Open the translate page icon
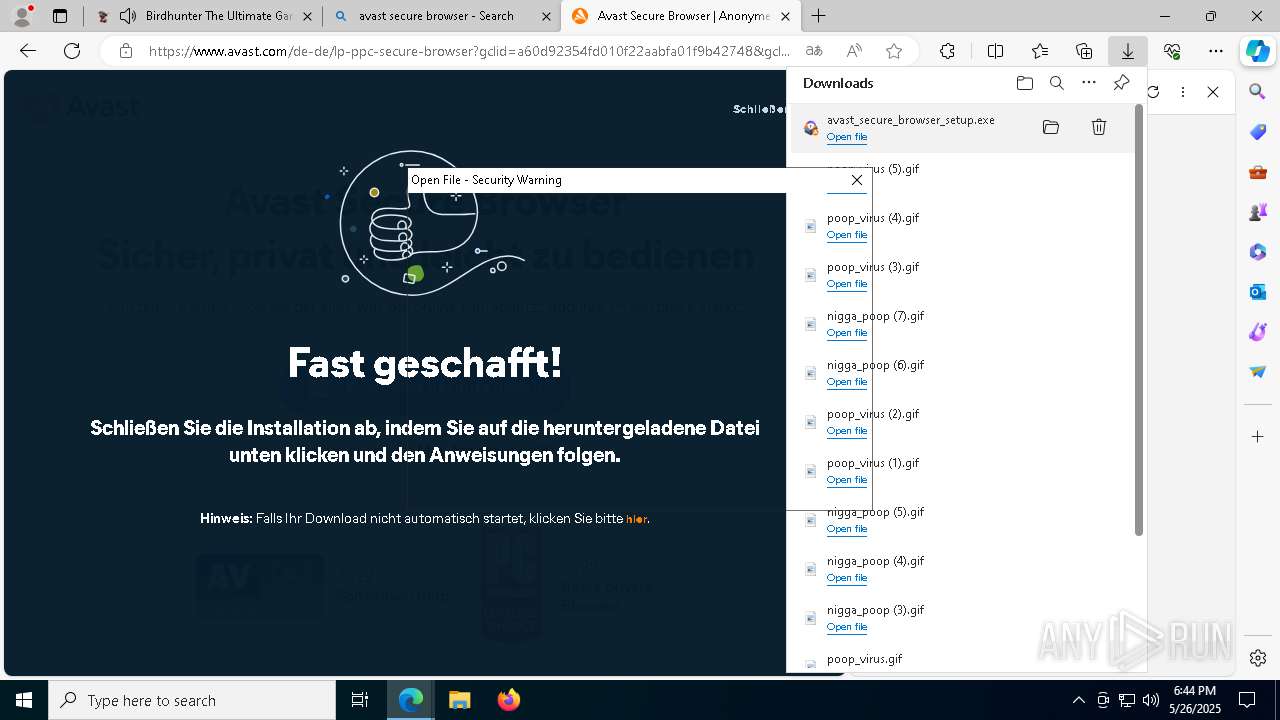 point(814,51)
